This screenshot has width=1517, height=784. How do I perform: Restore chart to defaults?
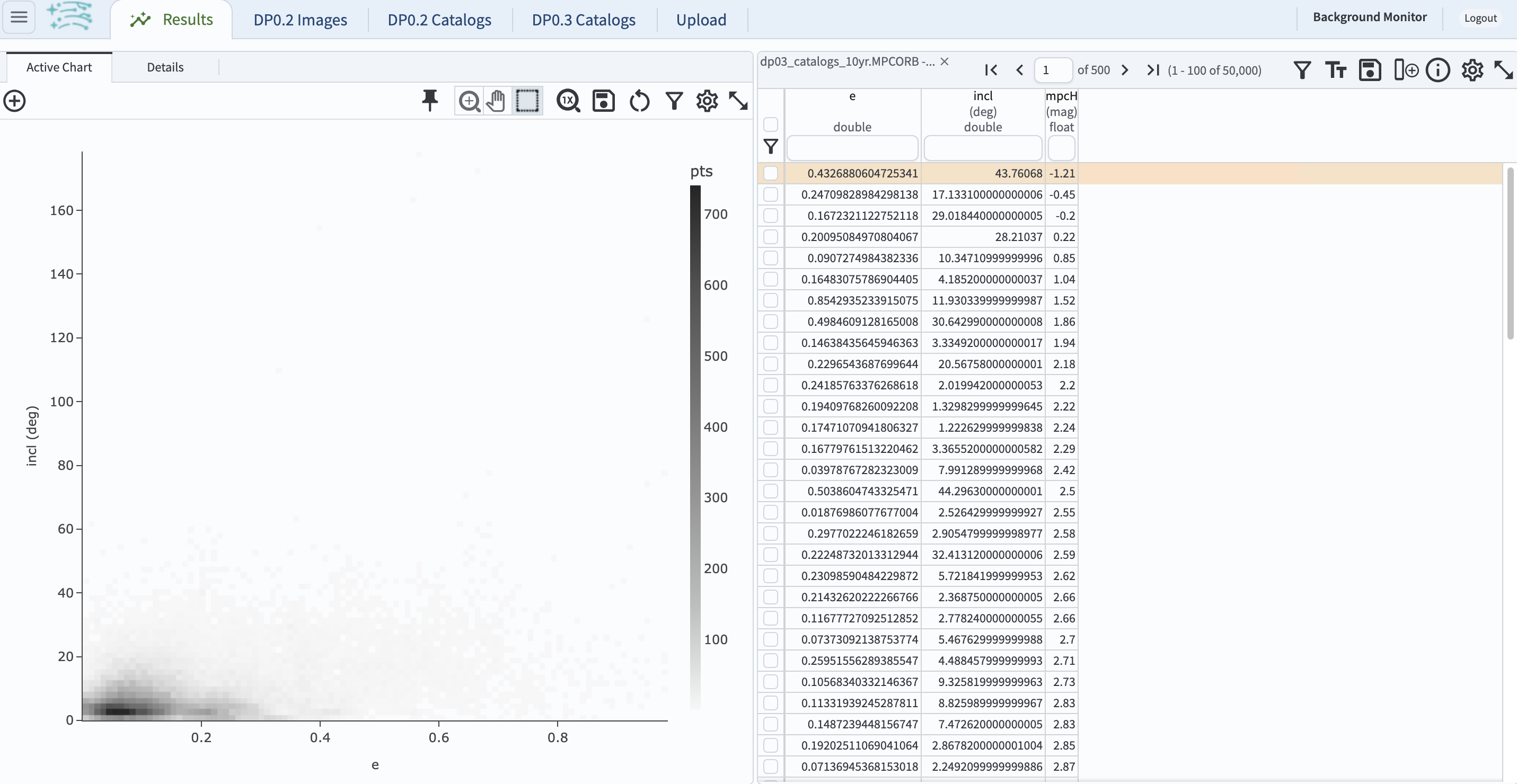click(639, 101)
